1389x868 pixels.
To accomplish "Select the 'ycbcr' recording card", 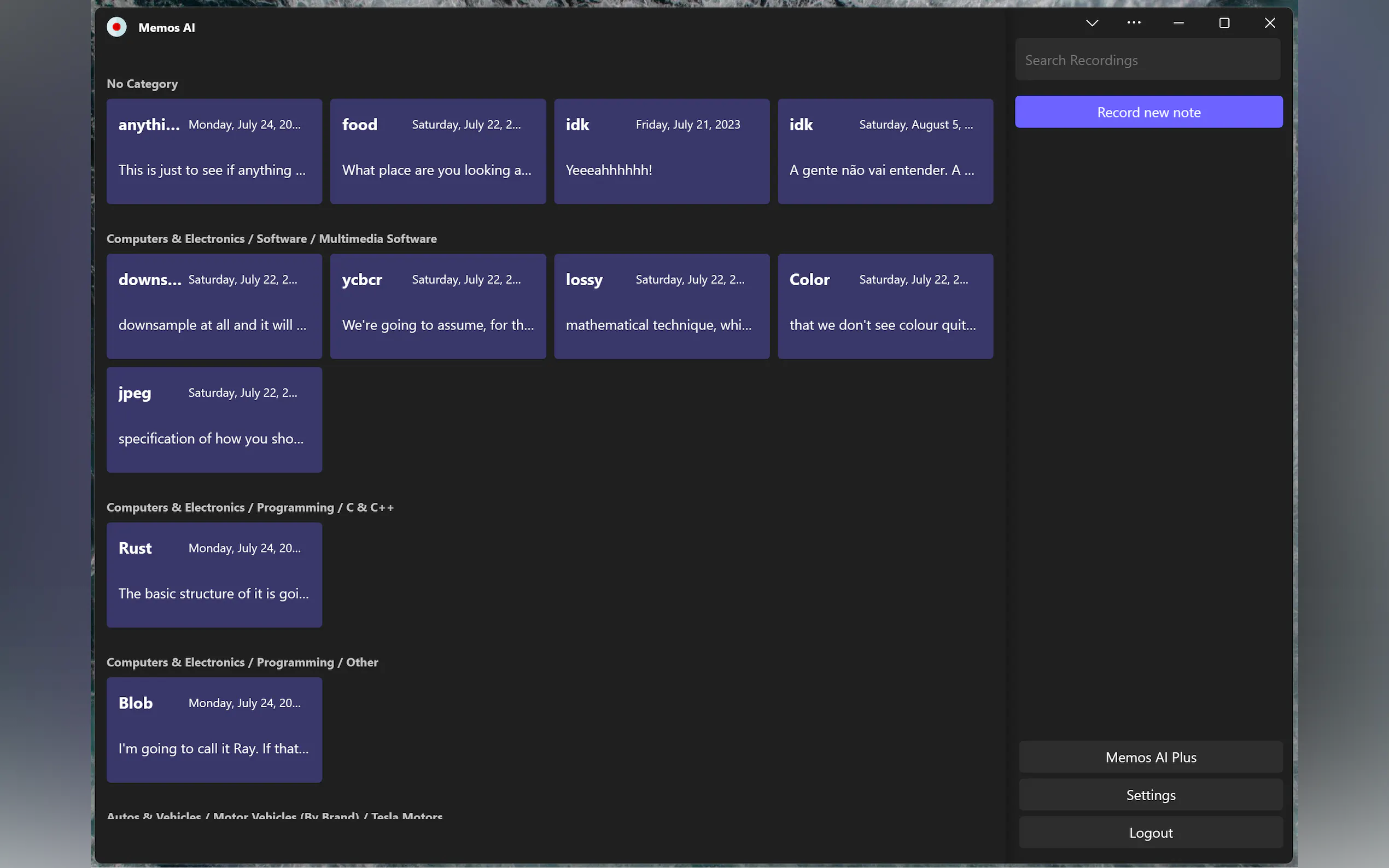I will (x=437, y=306).
